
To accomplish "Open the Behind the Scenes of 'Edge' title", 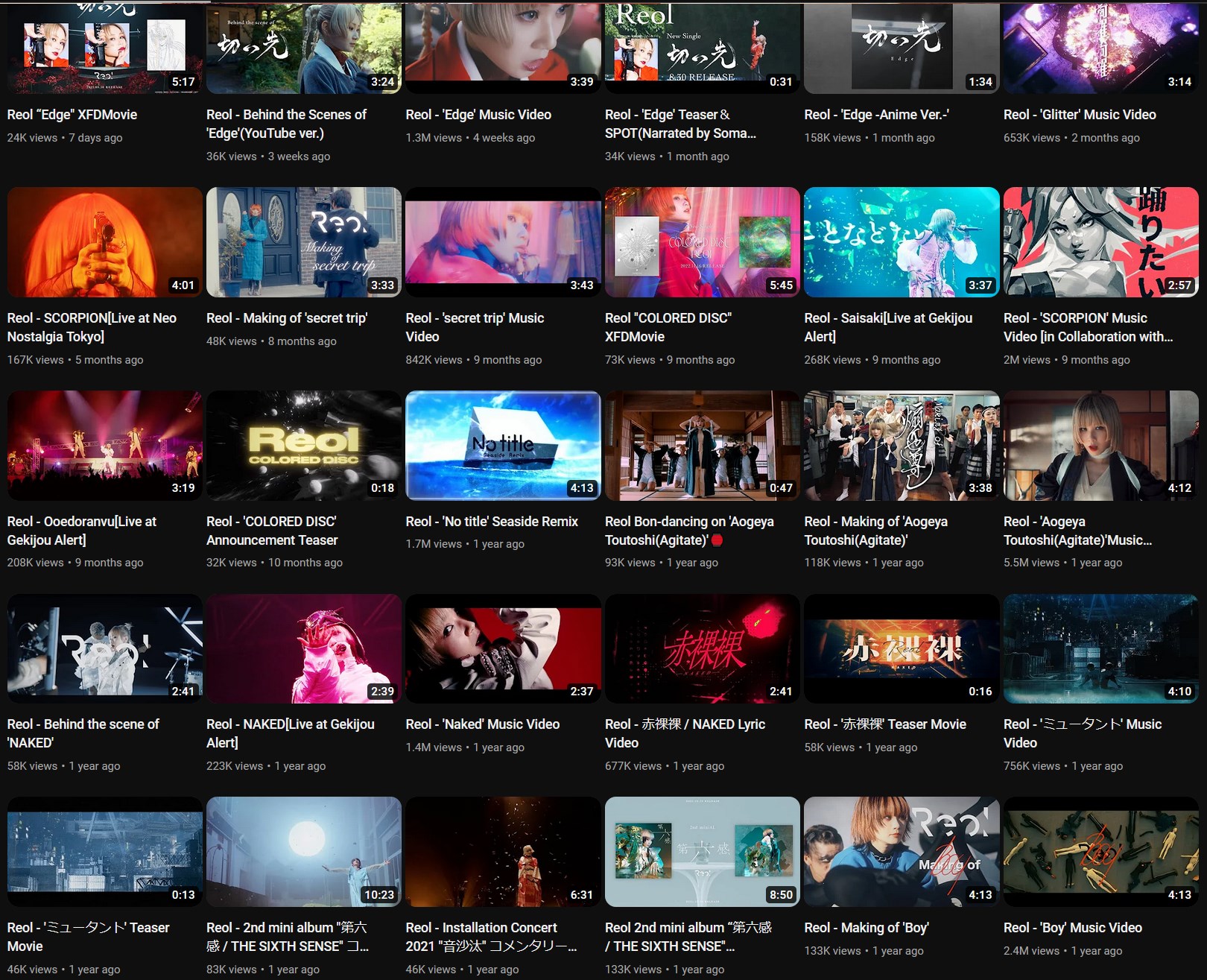I will tap(287, 124).
